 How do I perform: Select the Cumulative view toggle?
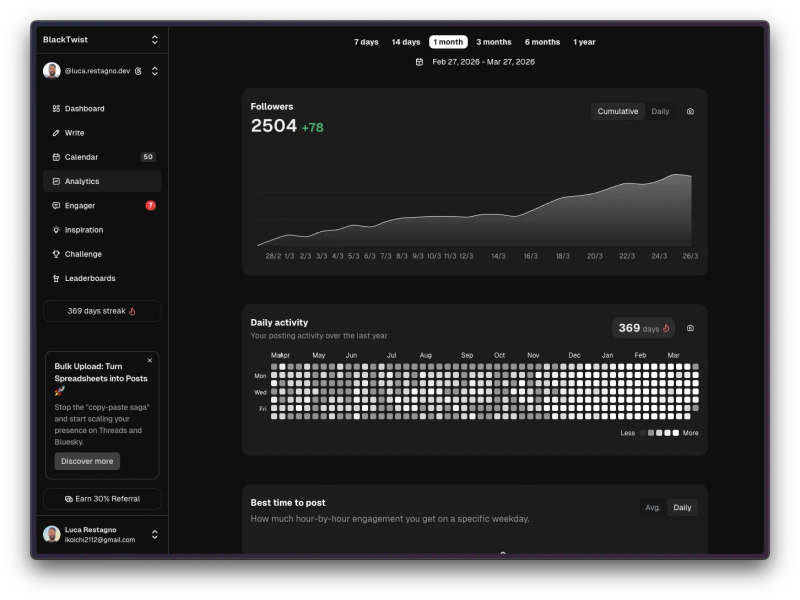point(617,111)
